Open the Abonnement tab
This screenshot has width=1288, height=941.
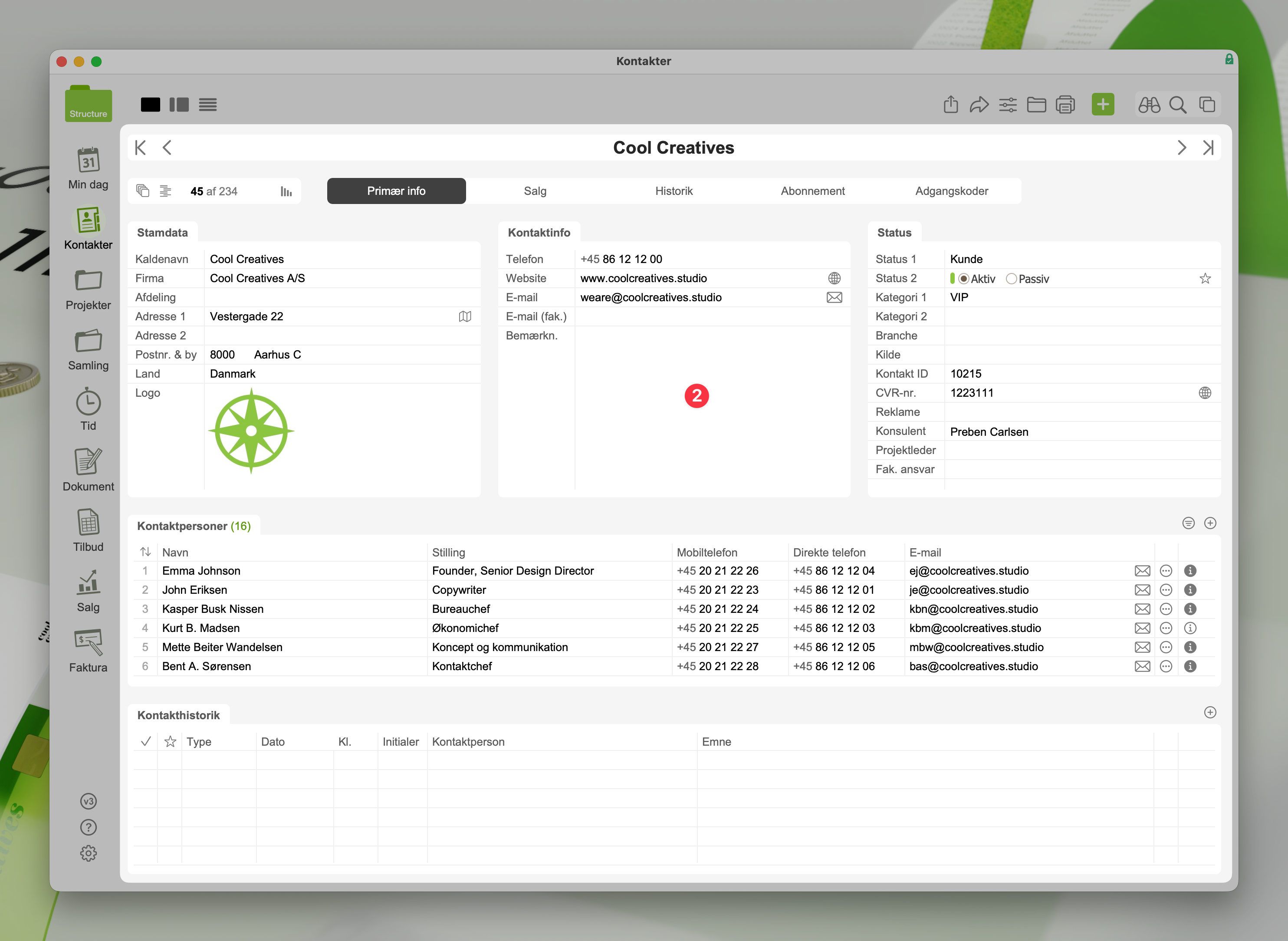pyautogui.click(x=812, y=191)
